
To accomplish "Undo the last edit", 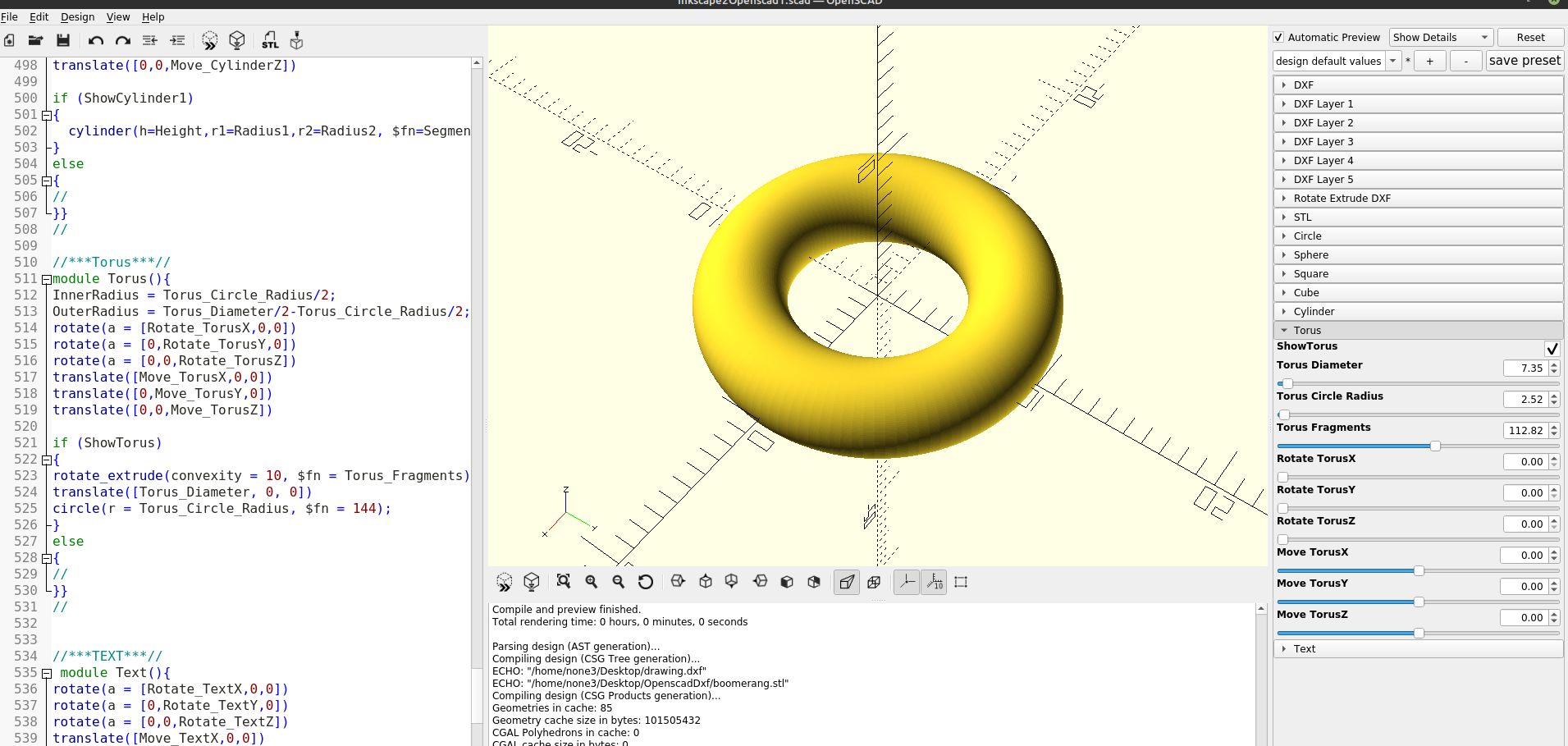I will (95, 40).
